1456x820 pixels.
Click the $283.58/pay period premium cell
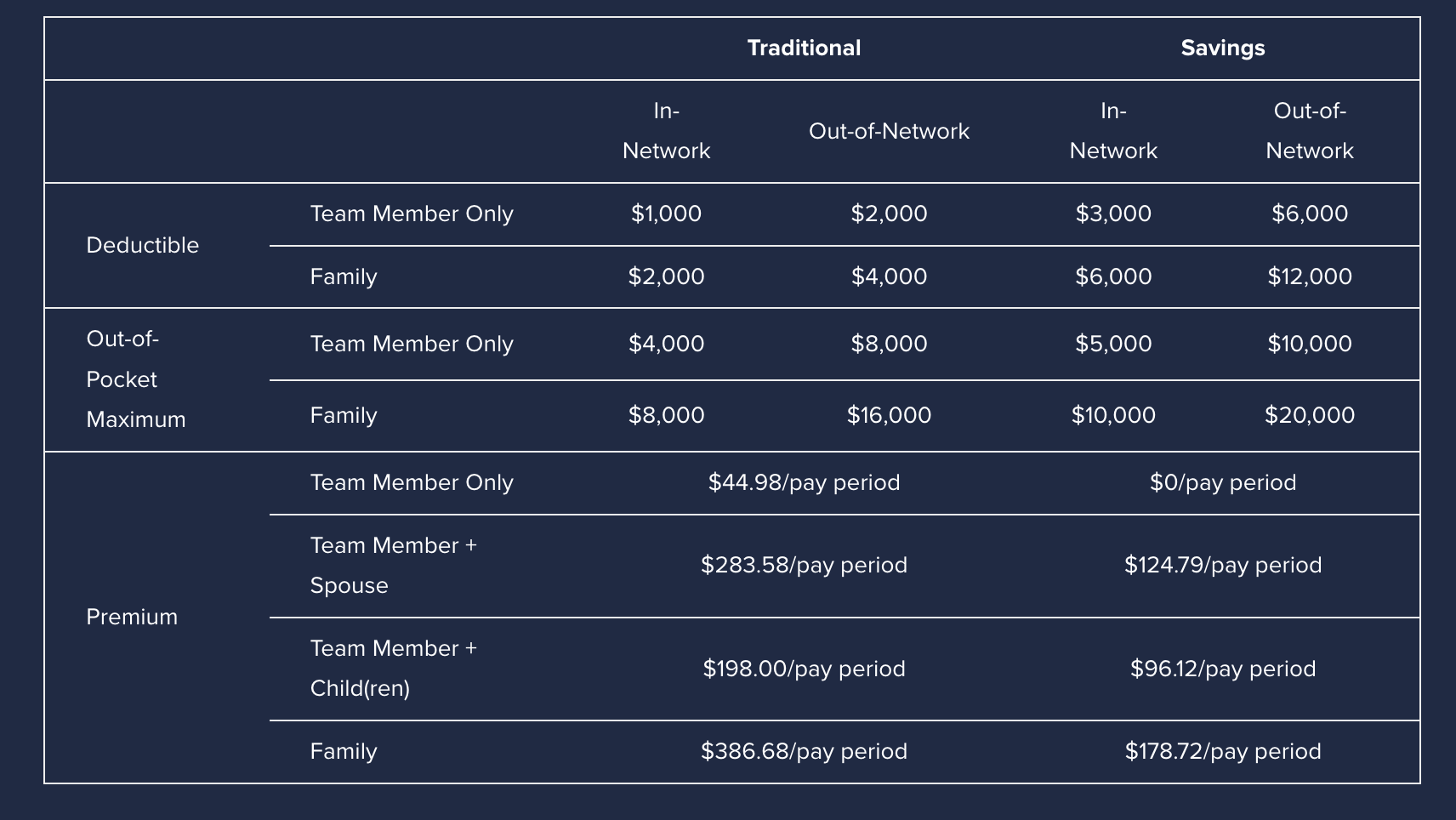[x=804, y=566]
